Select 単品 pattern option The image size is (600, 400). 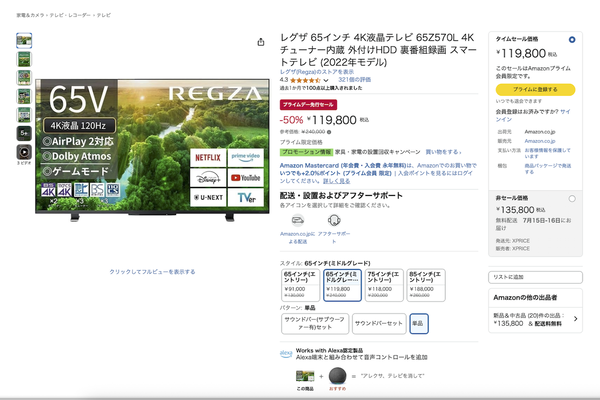coord(419,323)
